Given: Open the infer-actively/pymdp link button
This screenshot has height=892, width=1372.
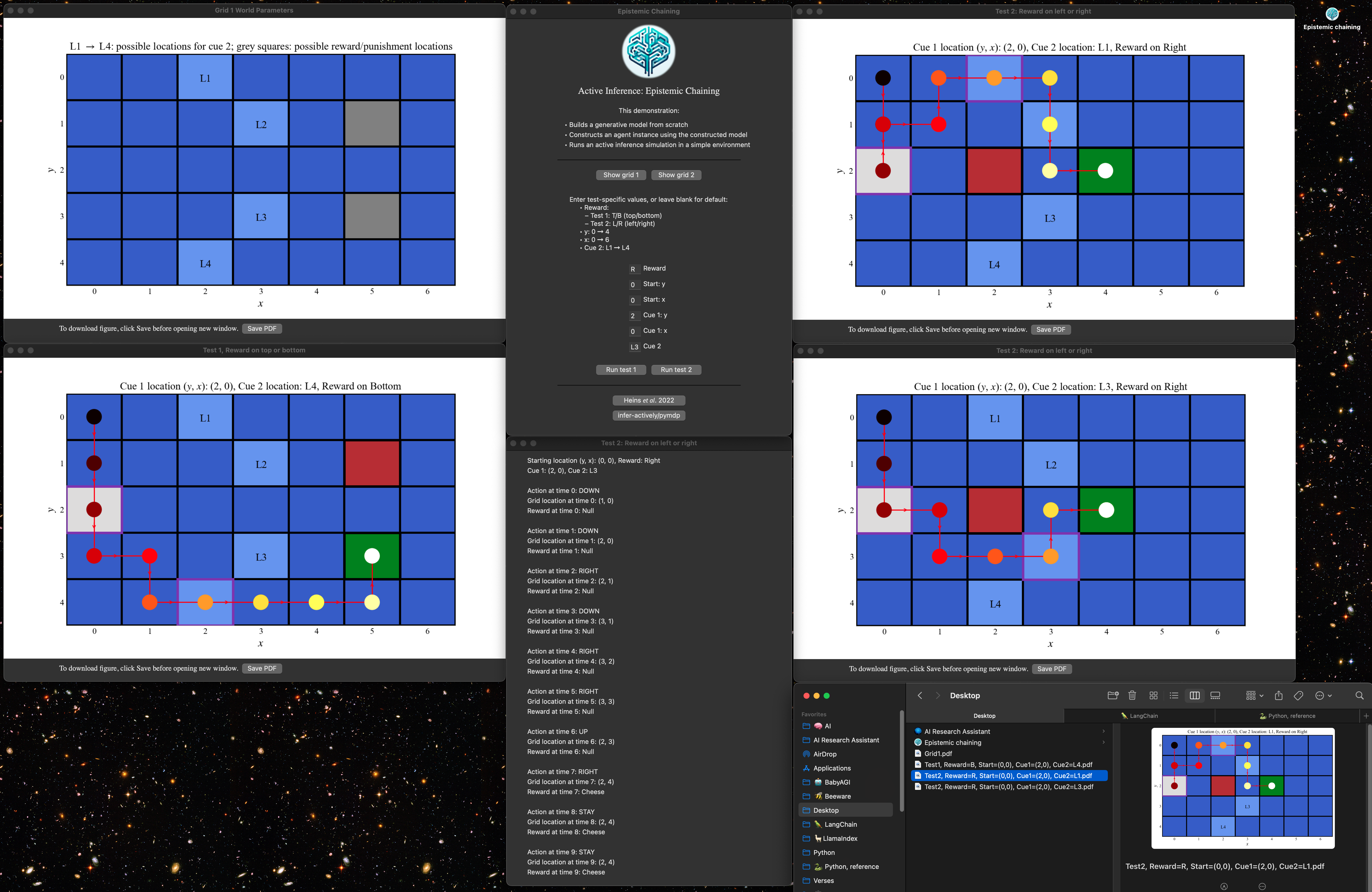Looking at the screenshot, I should [x=649, y=415].
